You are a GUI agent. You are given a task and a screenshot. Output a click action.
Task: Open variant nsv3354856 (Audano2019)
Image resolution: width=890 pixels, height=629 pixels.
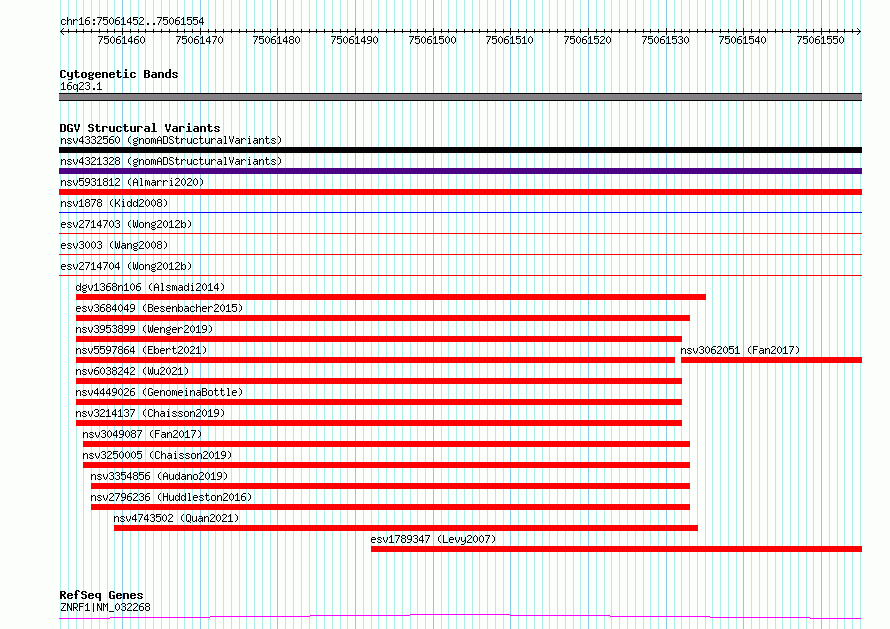[159, 476]
